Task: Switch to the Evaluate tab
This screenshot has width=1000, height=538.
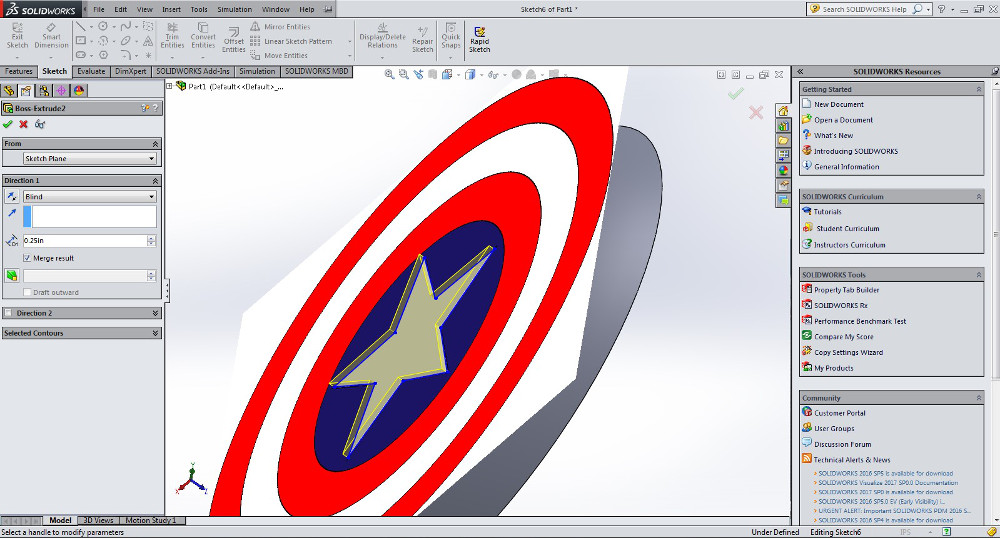Action: [91, 71]
